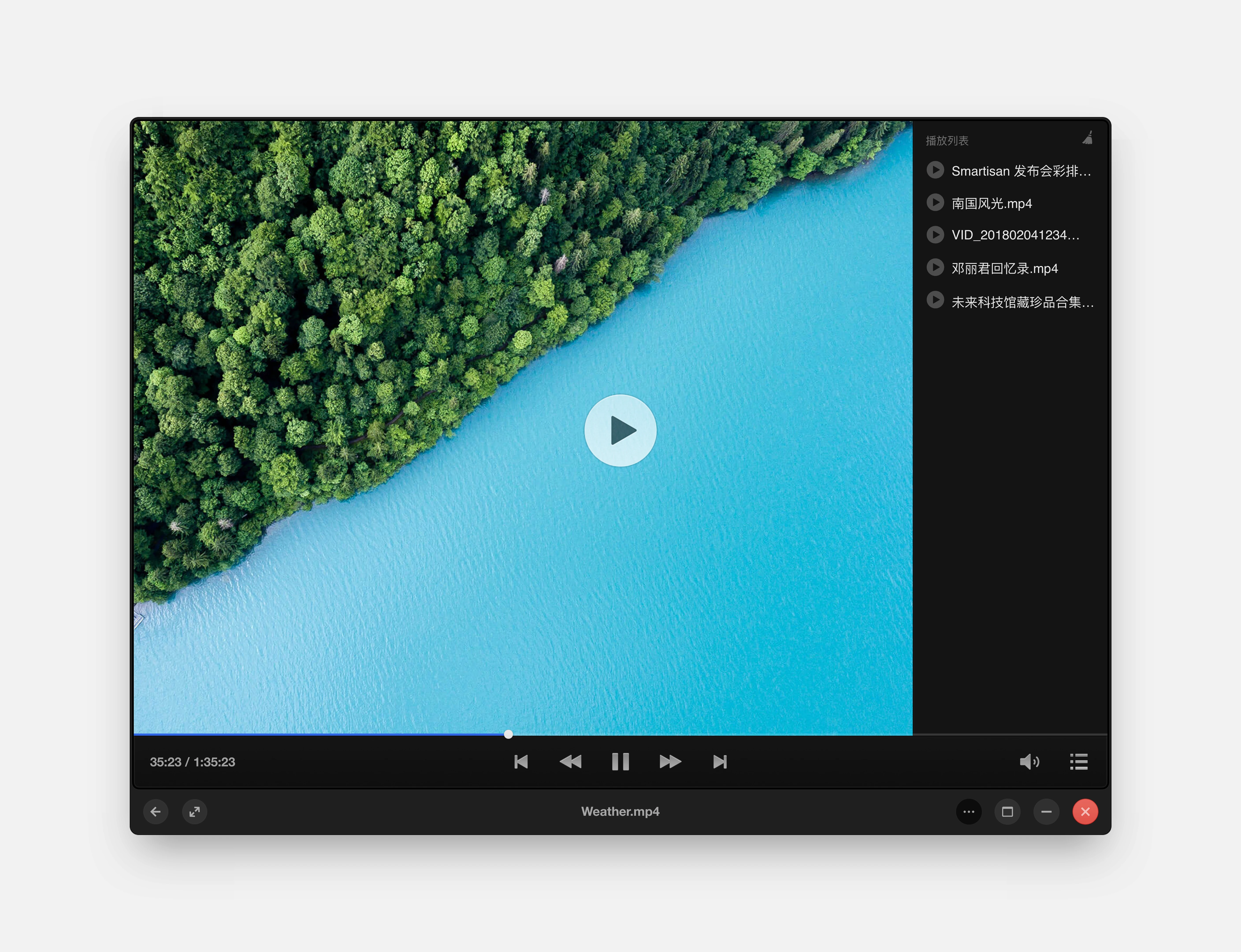Image resolution: width=1241 pixels, height=952 pixels.
Task: Open the more options menu (three dots)
Action: pyautogui.click(x=969, y=812)
